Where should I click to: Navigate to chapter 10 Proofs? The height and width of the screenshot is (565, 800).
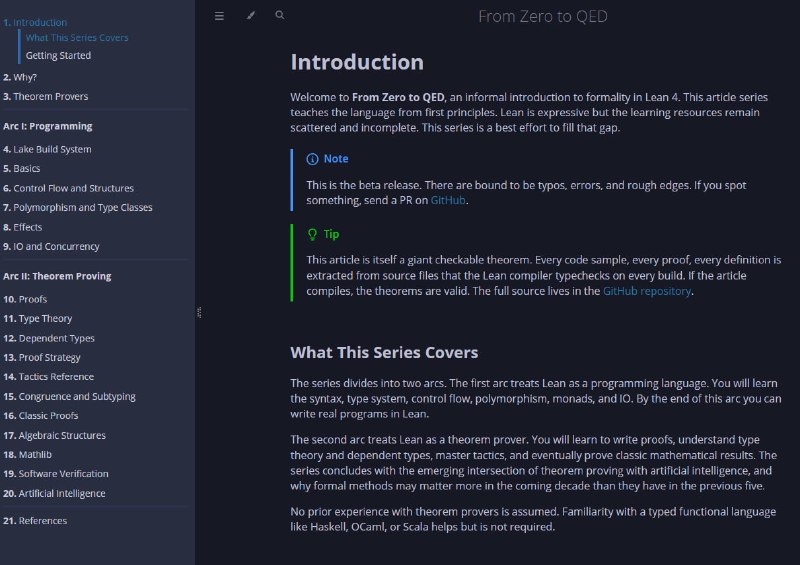(25, 299)
